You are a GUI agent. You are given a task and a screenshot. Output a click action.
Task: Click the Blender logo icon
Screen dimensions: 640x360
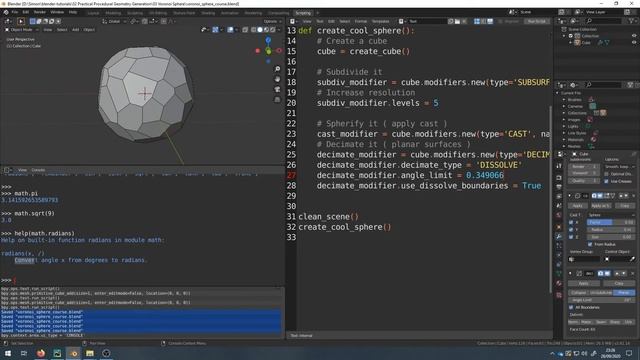click(x=6, y=12)
